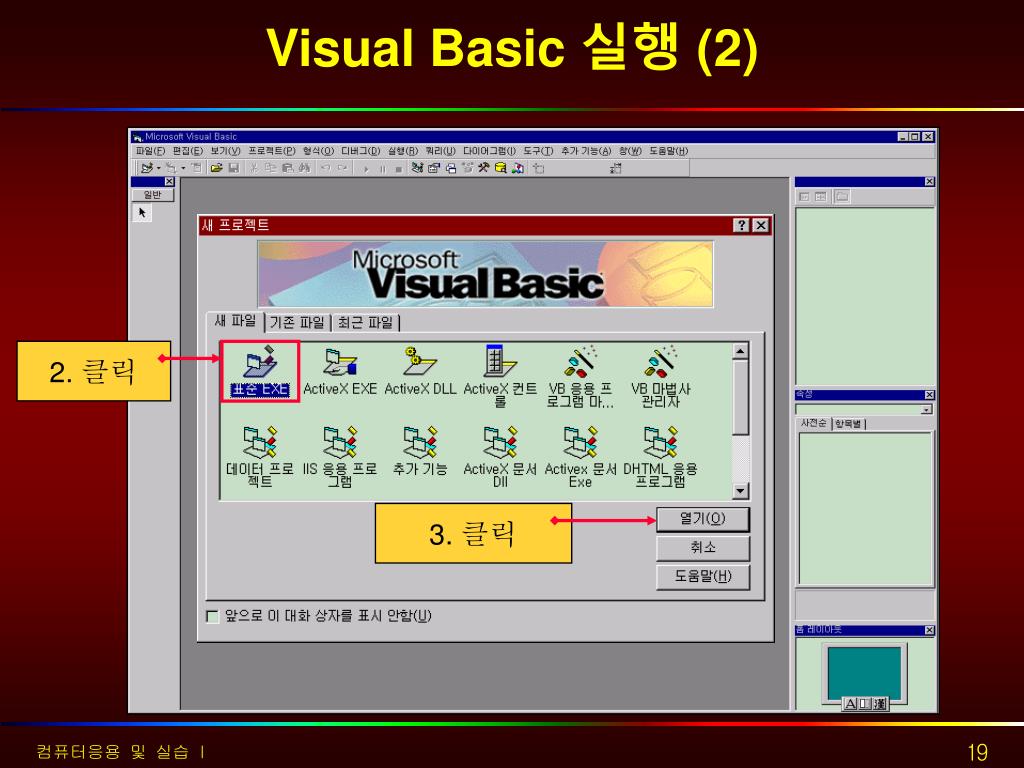Open the 편집(E) menu
Viewport: 1024px width, 768px height.
coord(187,151)
